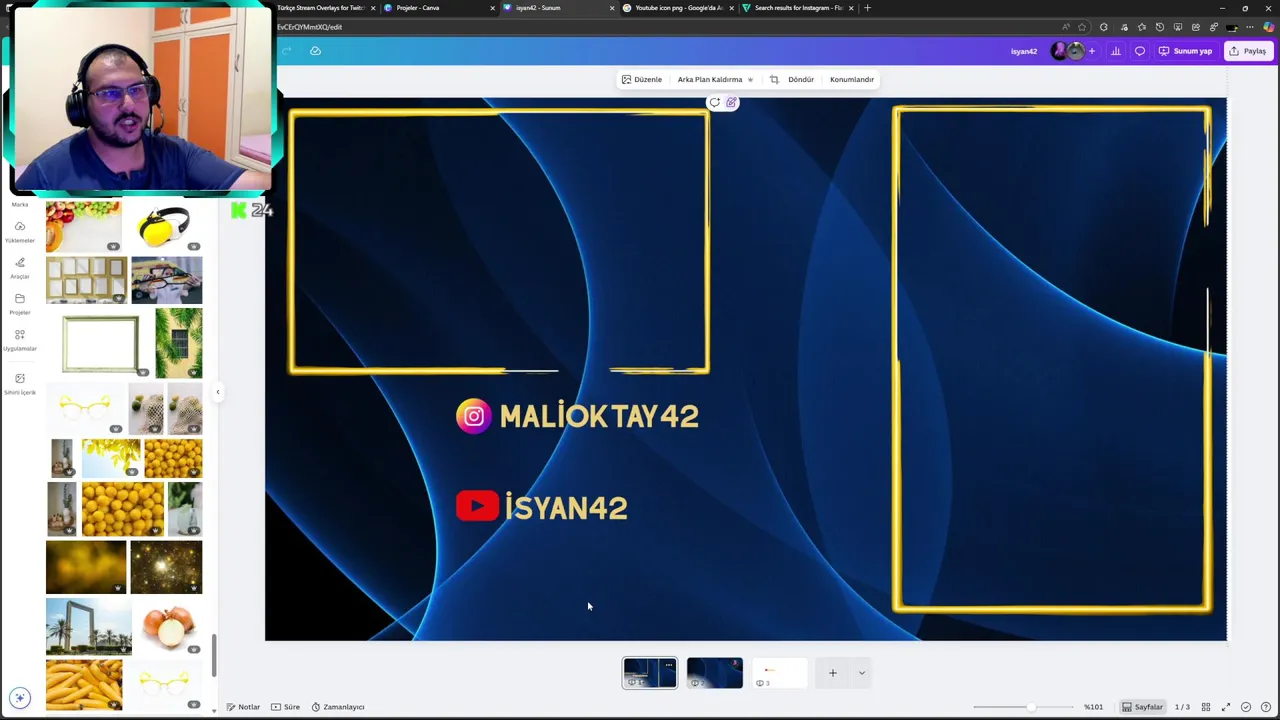The width and height of the screenshot is (1280, 720).
Task: Open help question mark icon
Action: (x=1266, y=707)
